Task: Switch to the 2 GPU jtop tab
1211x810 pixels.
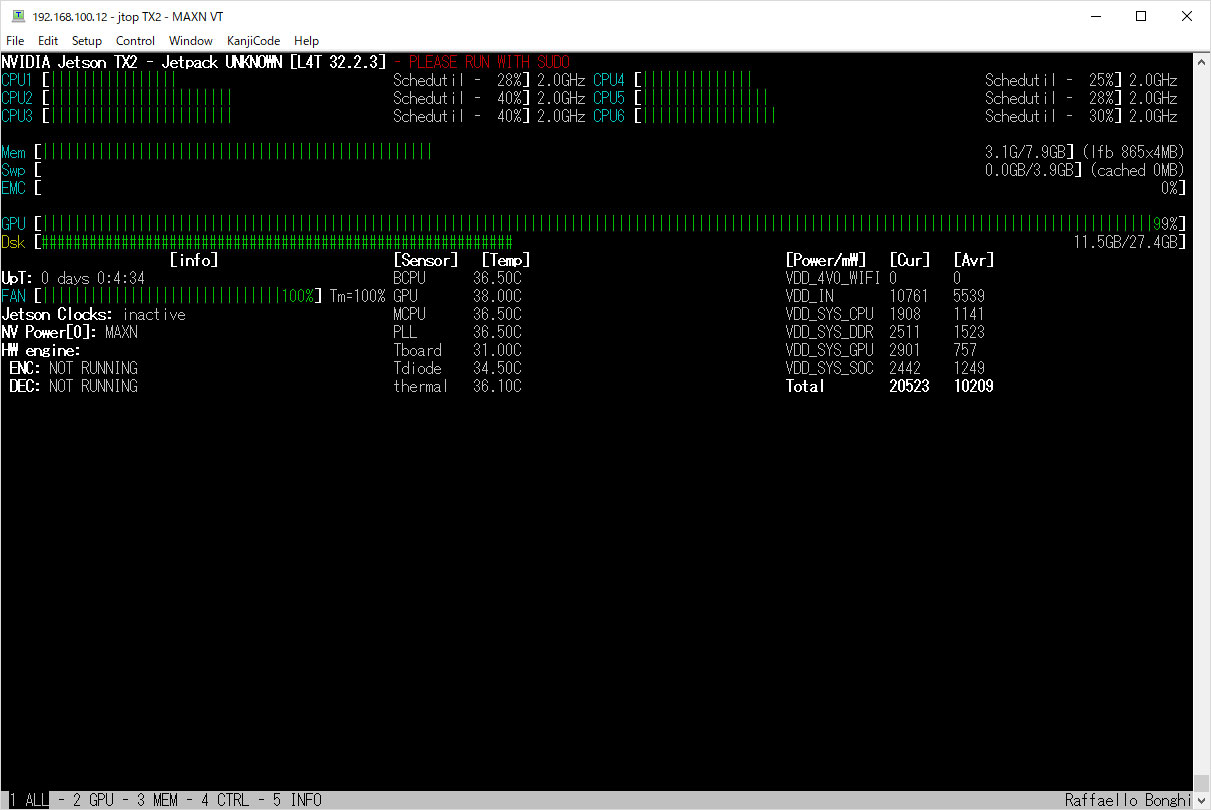Action: coord(93,800)
